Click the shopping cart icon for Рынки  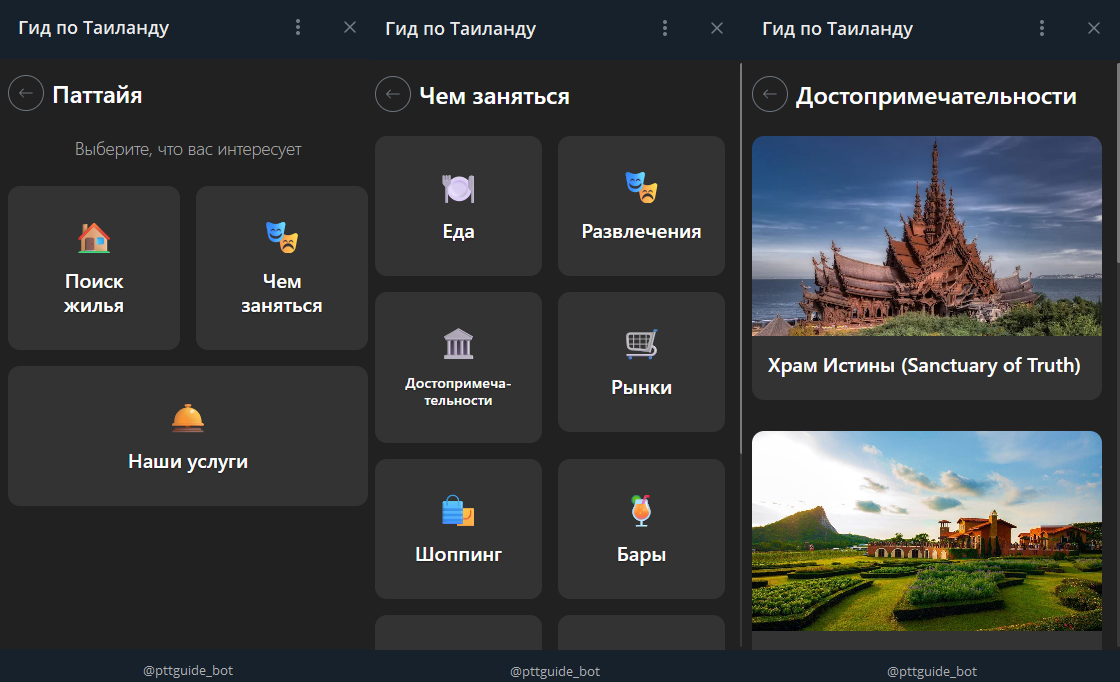tap(641, 343)
